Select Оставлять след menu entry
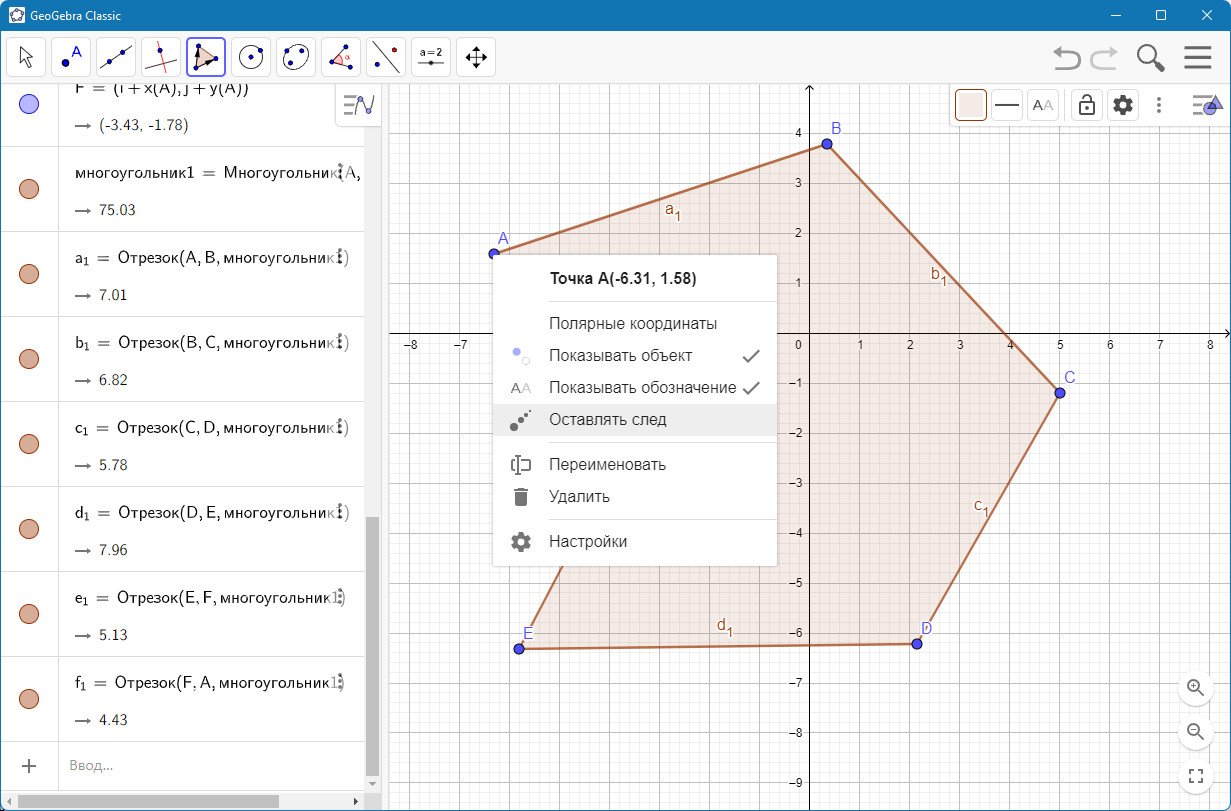 point(635,420)
